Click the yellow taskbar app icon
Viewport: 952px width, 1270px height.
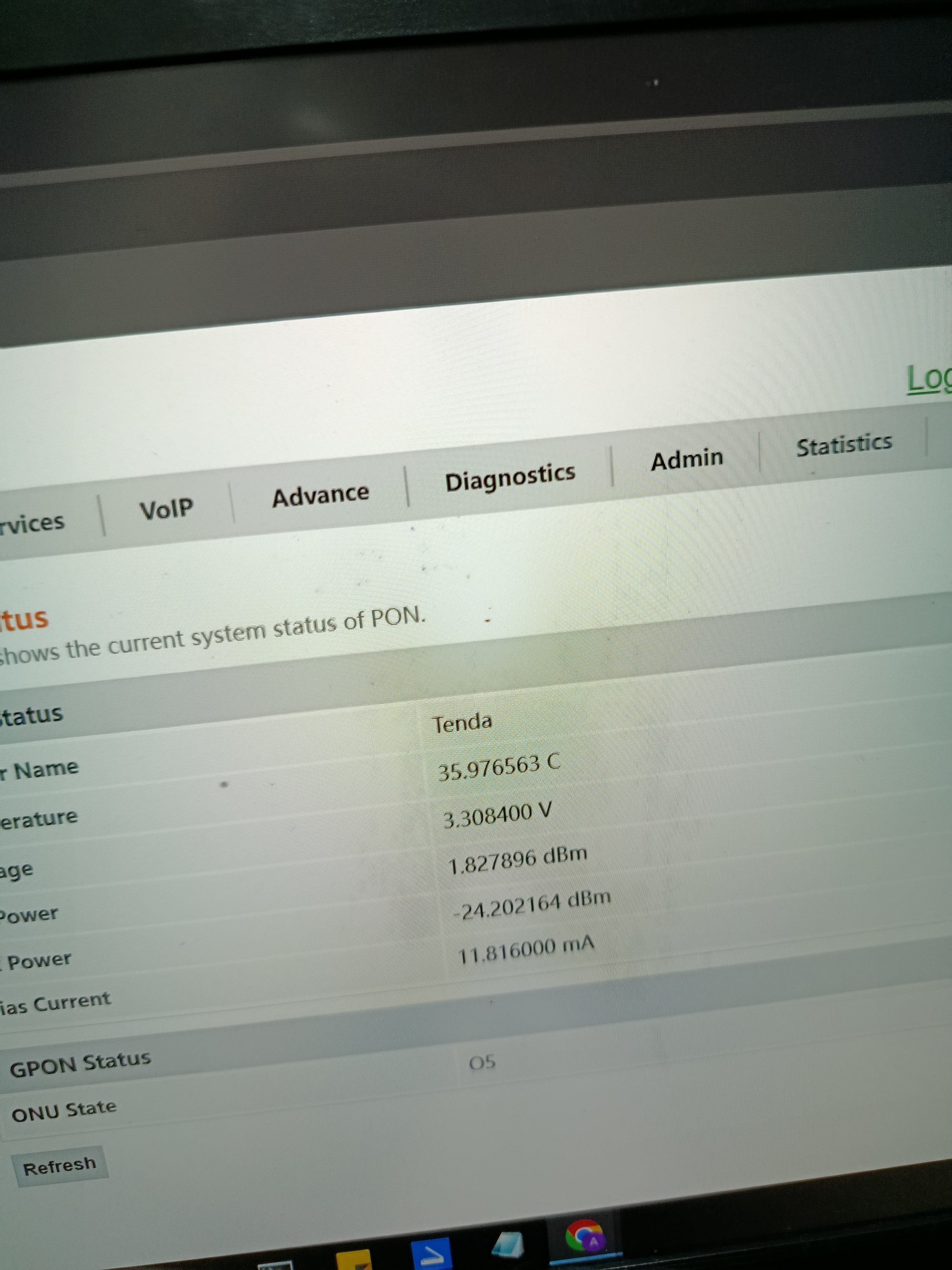pyautogui.click(x=354, y=1260)
